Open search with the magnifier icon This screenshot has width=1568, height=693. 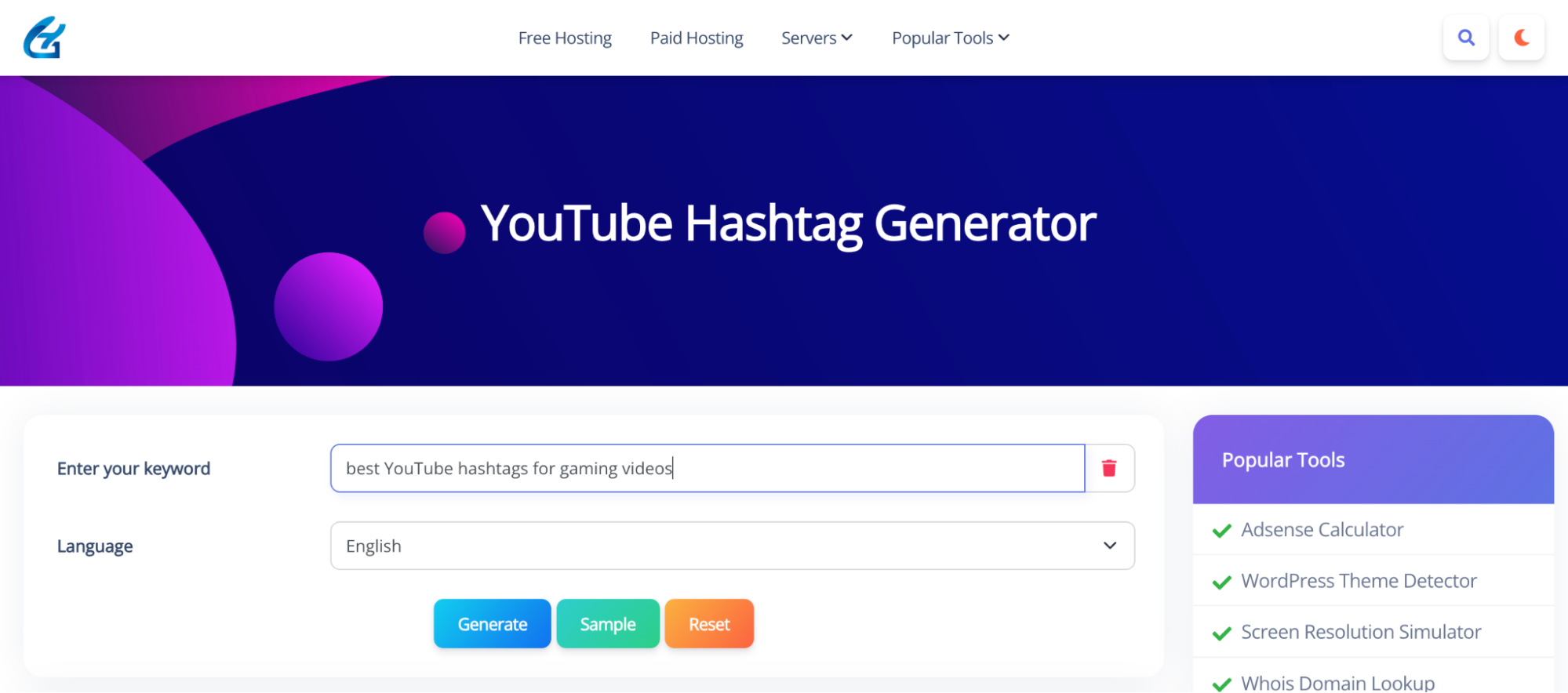point(1465,38)
